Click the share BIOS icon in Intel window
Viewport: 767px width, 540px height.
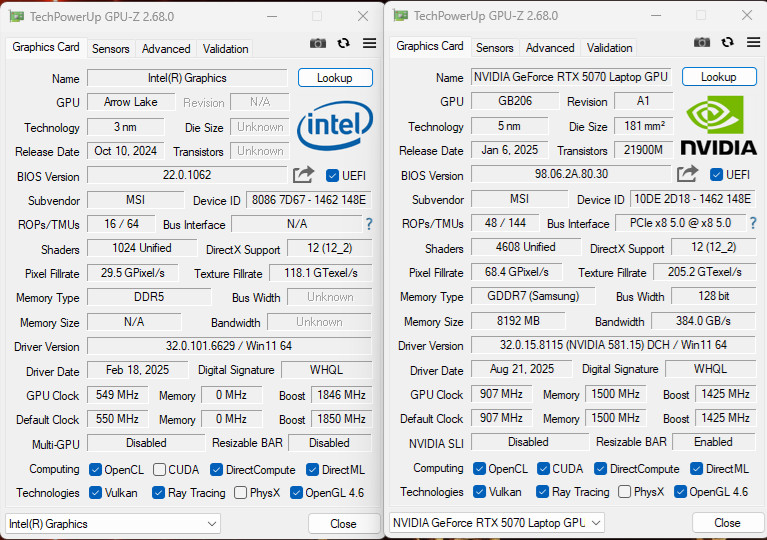pos(304,175)
